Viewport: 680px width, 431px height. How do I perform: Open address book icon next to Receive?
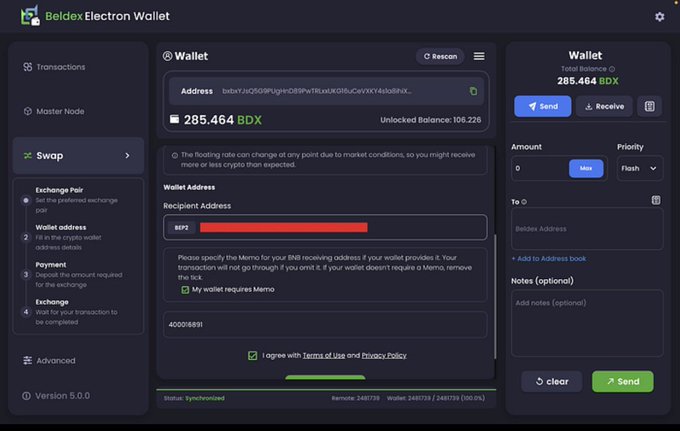pyautogui.click(x=649, y=106)
